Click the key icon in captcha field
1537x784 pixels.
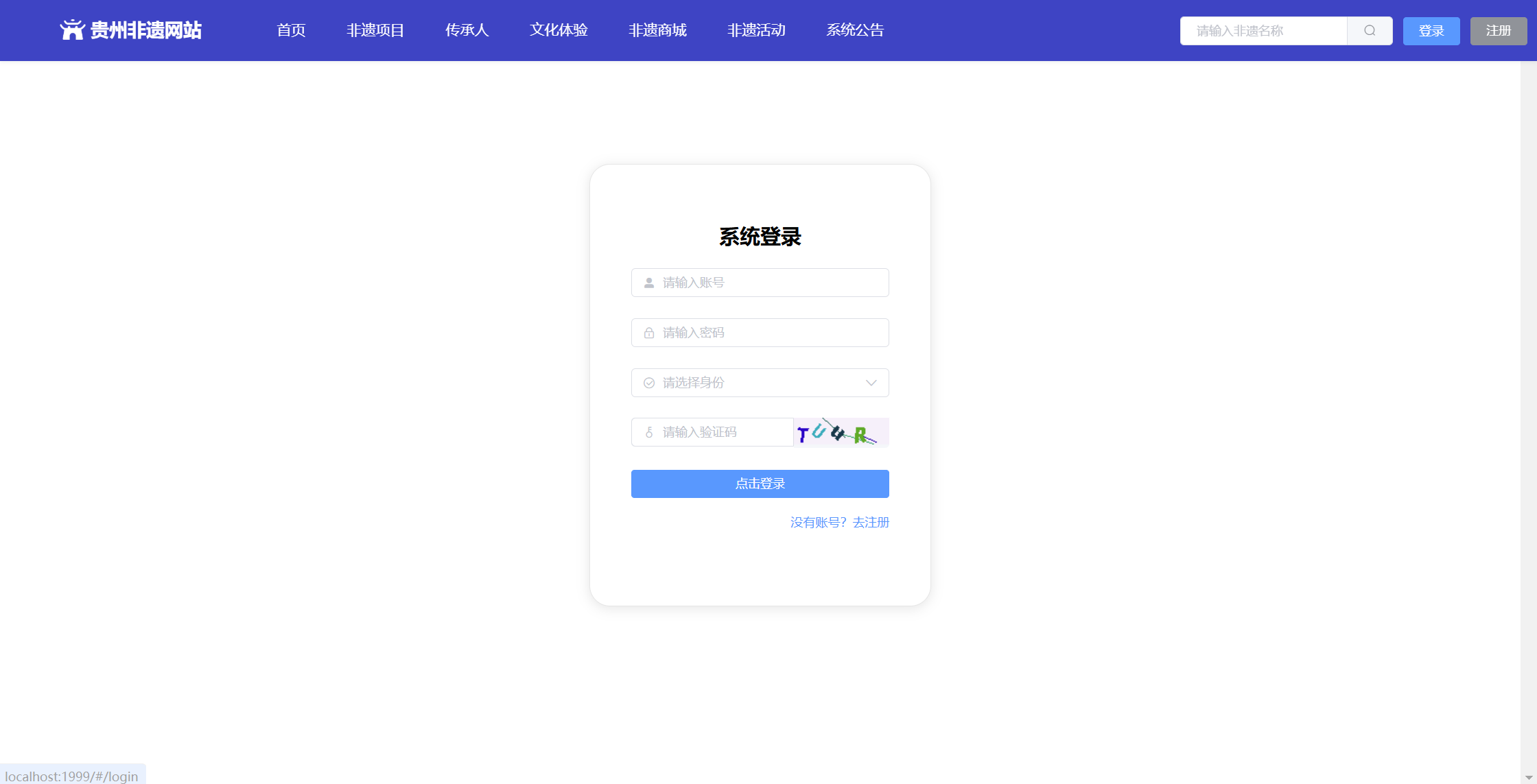click(648, 432)
